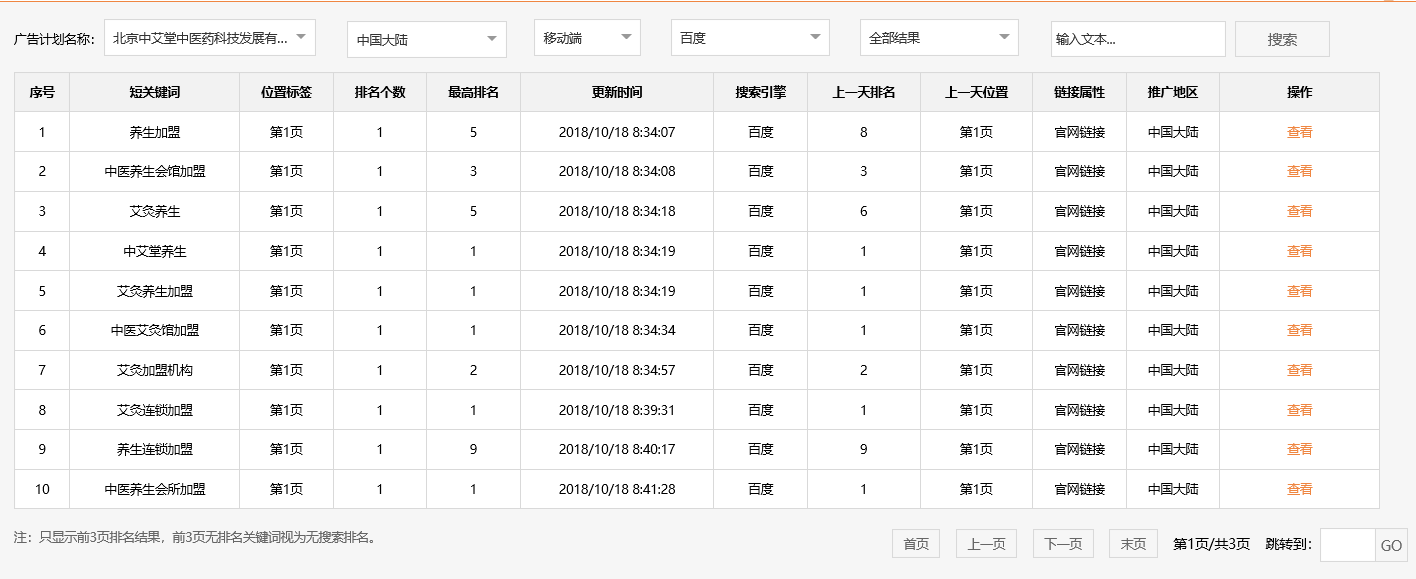The width and height of the screenshot is (1416, 579).
Task: Expand the 百度 search engine dropdown
Action: tap(749, 37)
